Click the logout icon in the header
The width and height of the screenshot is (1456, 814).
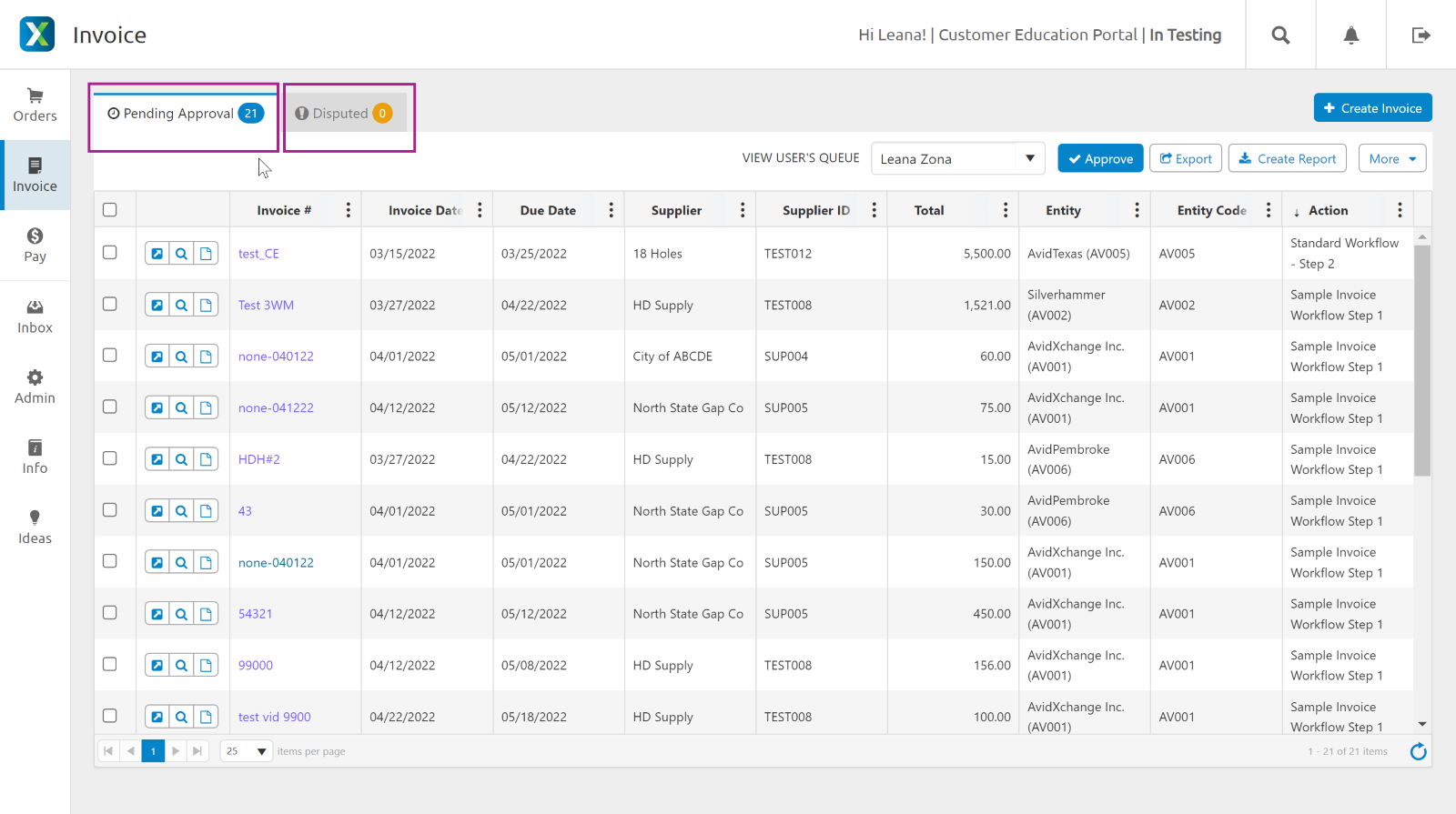(1421, 35)
